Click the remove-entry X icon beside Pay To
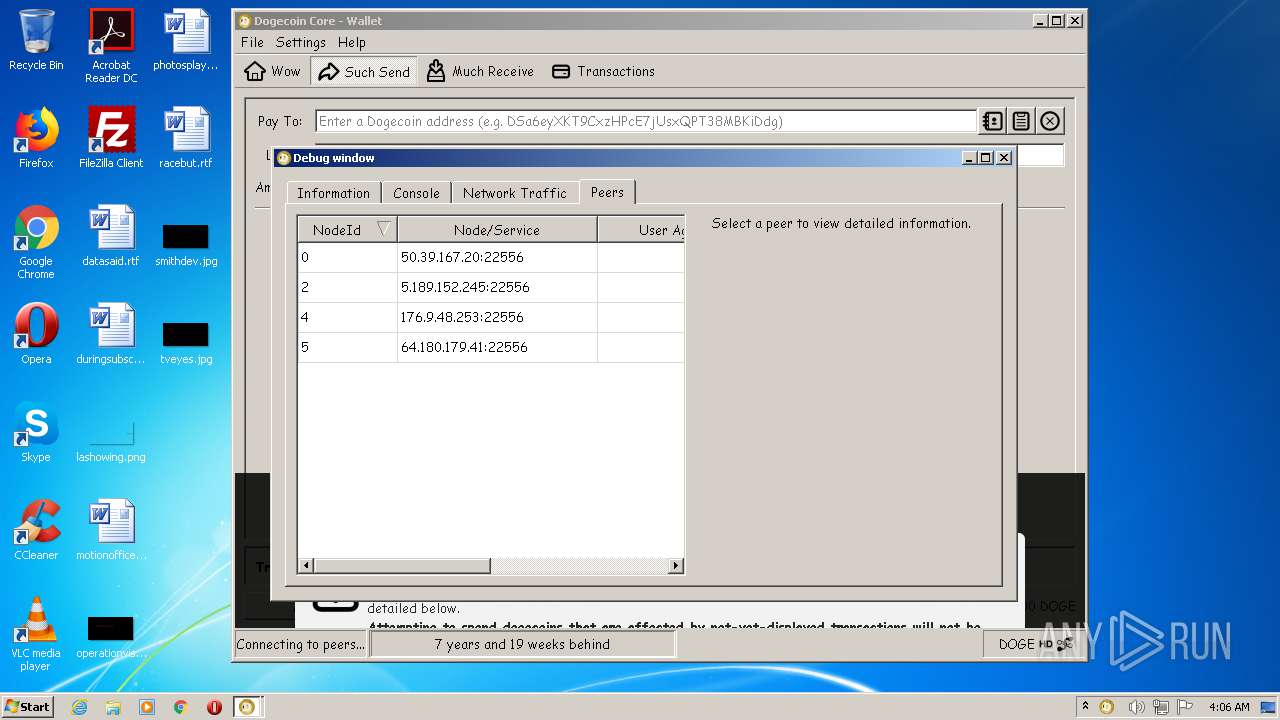 tap(1050, 121)
